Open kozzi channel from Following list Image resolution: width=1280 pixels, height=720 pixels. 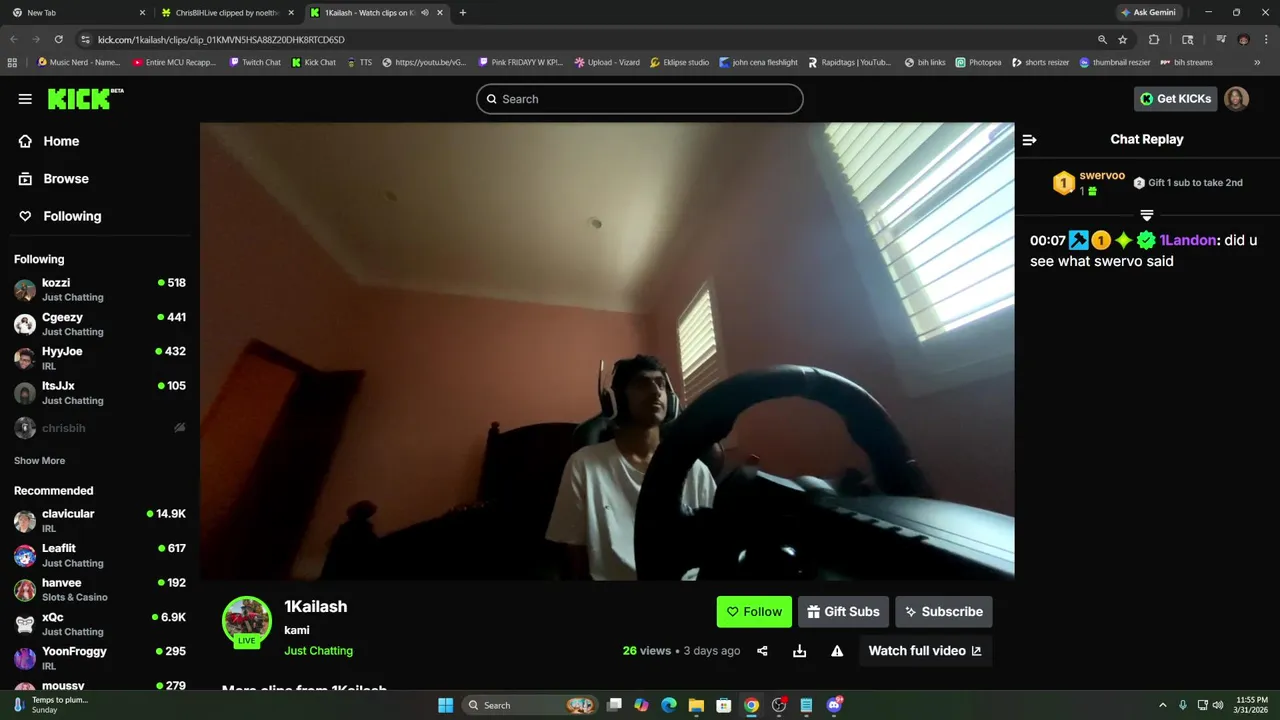pyautogui.click(x=100, y=289)
